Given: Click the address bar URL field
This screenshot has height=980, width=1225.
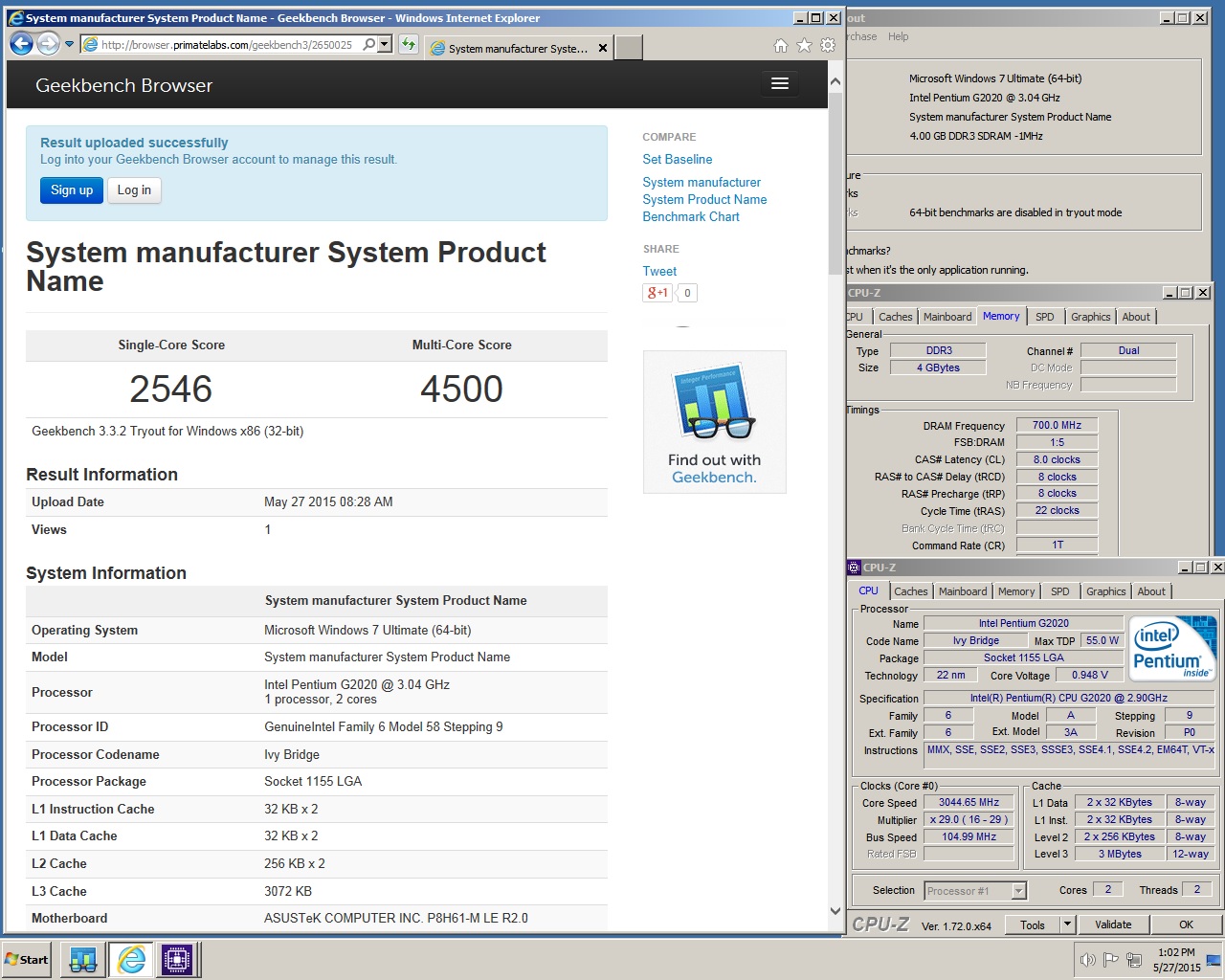Looking at the screenshot, I should click(x=226, y=44).
